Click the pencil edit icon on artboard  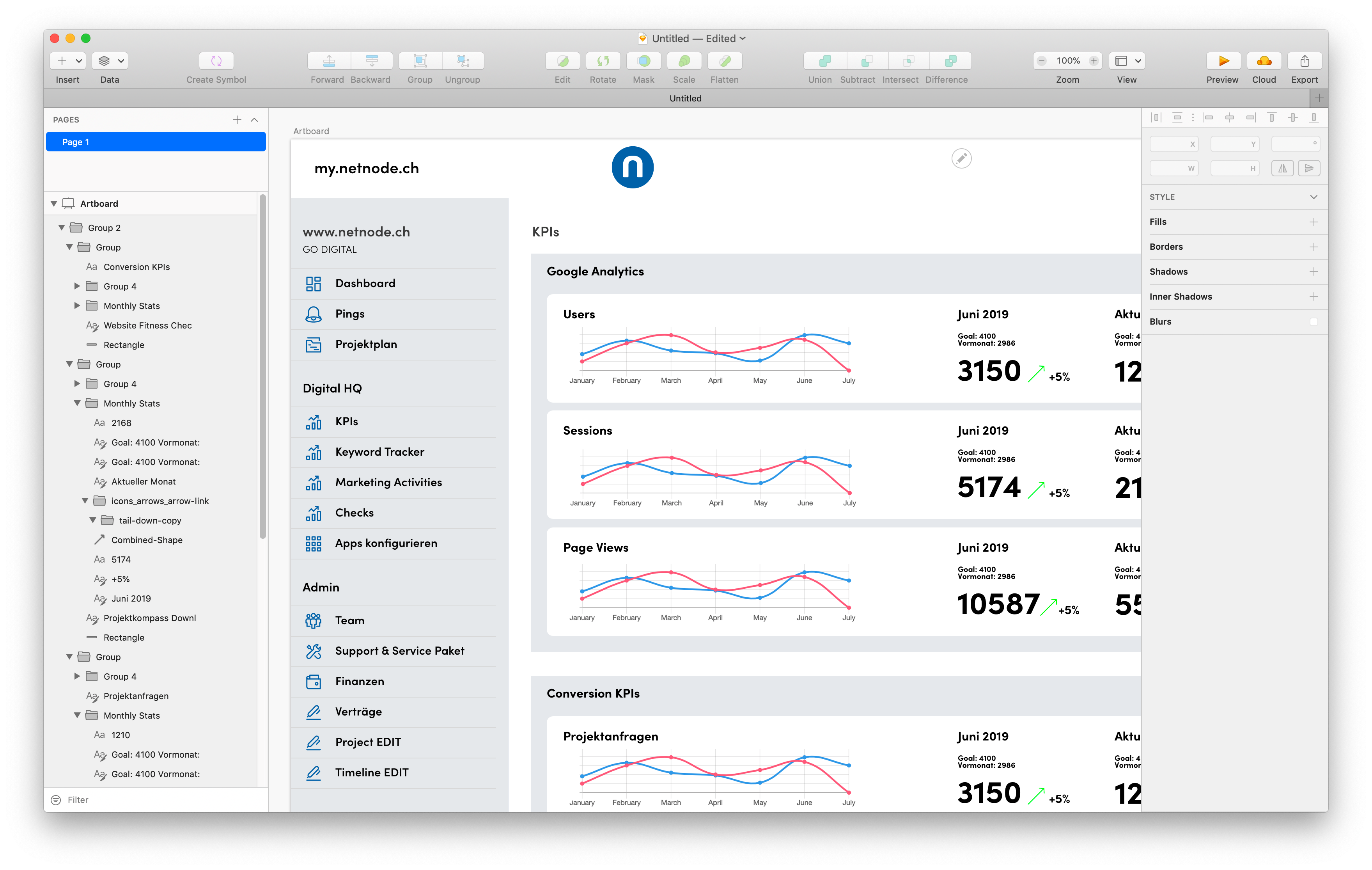coord(961,158)
